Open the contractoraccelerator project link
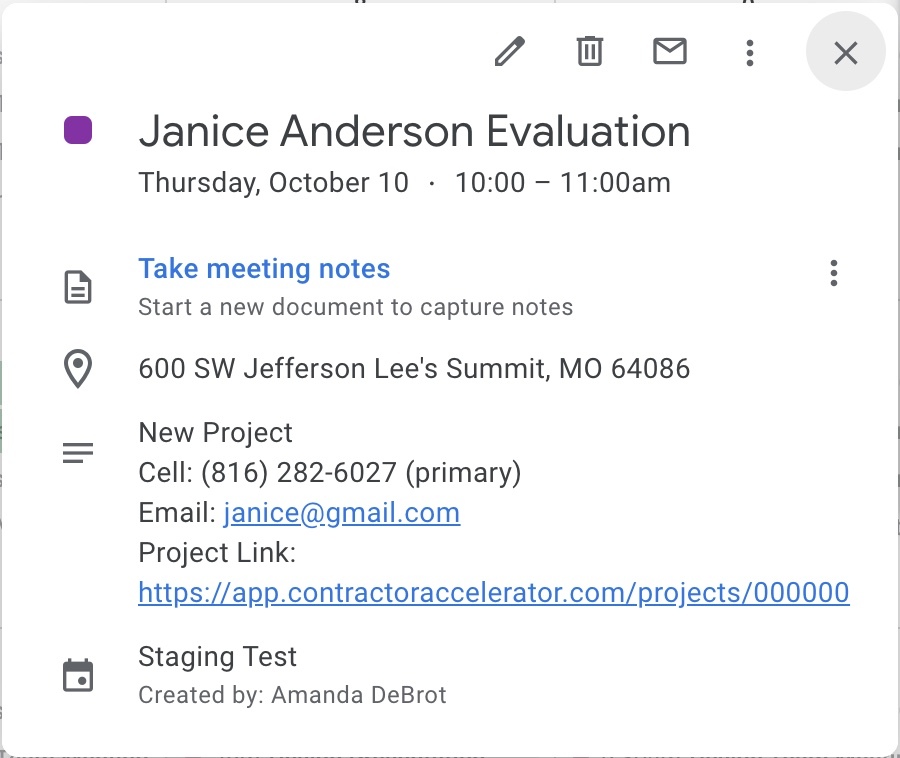This screenshot has width=900, height=758. 493,592
